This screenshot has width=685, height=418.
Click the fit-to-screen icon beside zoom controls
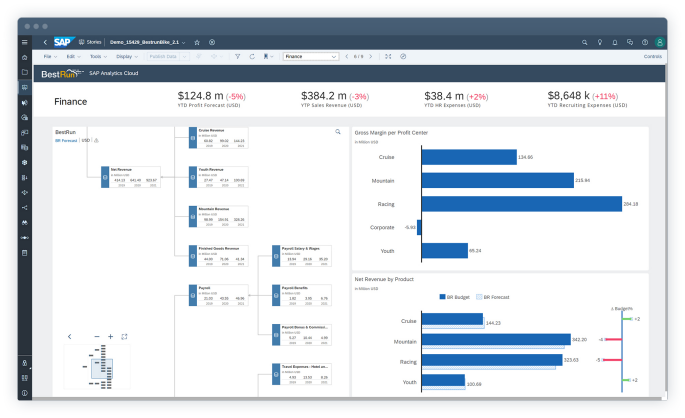click(x=124, y=337)
